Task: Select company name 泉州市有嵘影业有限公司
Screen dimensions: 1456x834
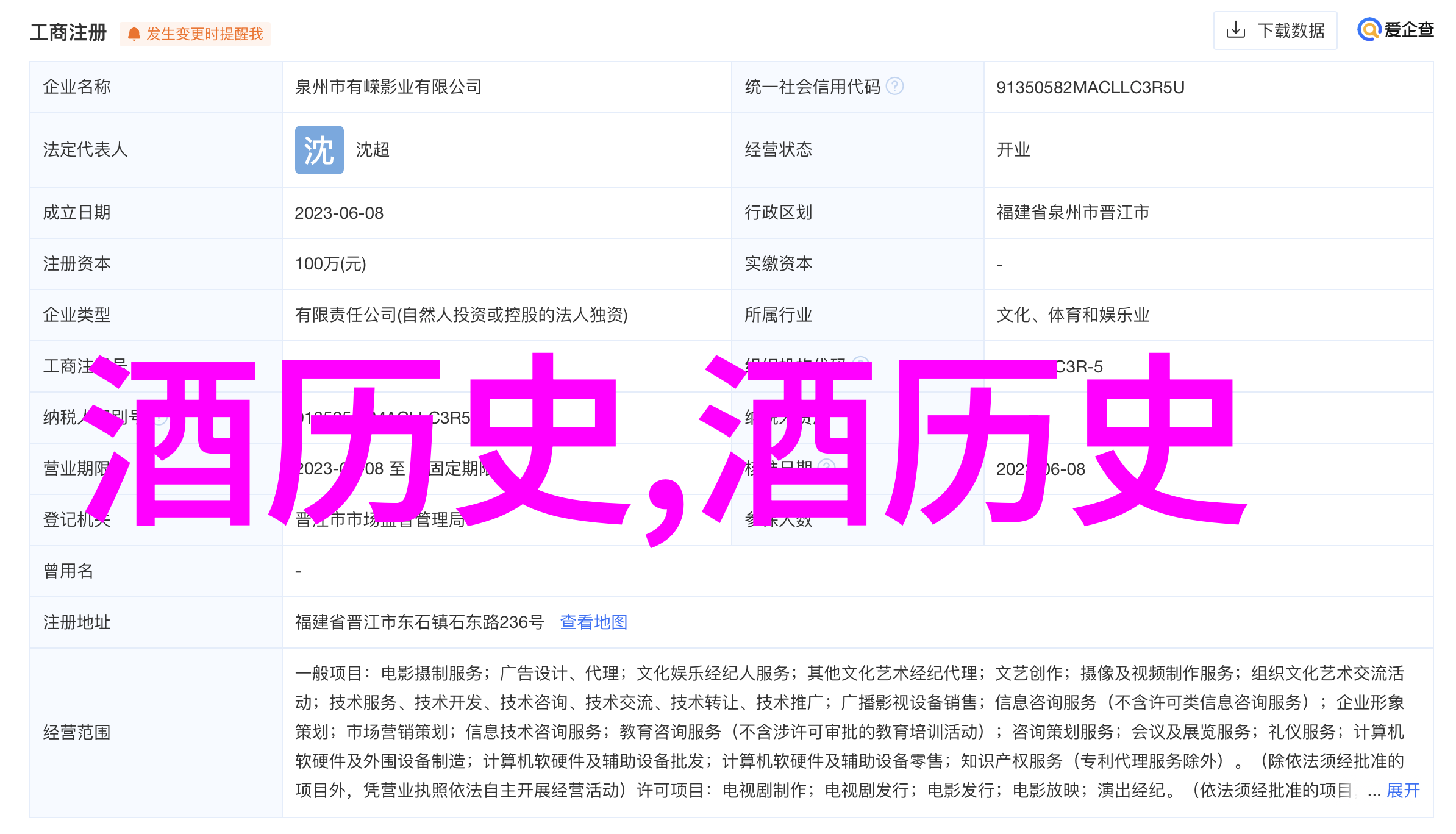Action: coord(388,87)
